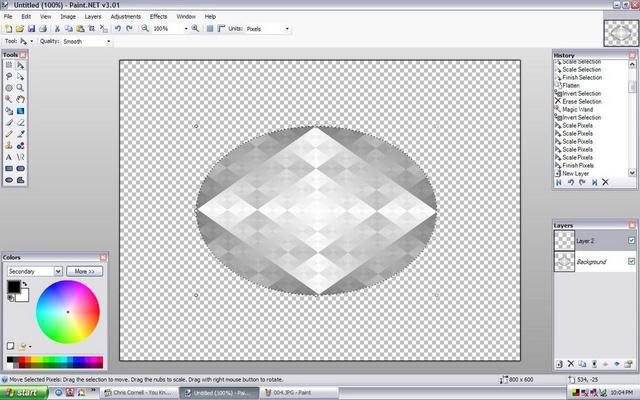Click the Cut scissors icon
Viewport: 640px width, 400px height.
click(57, 29)
